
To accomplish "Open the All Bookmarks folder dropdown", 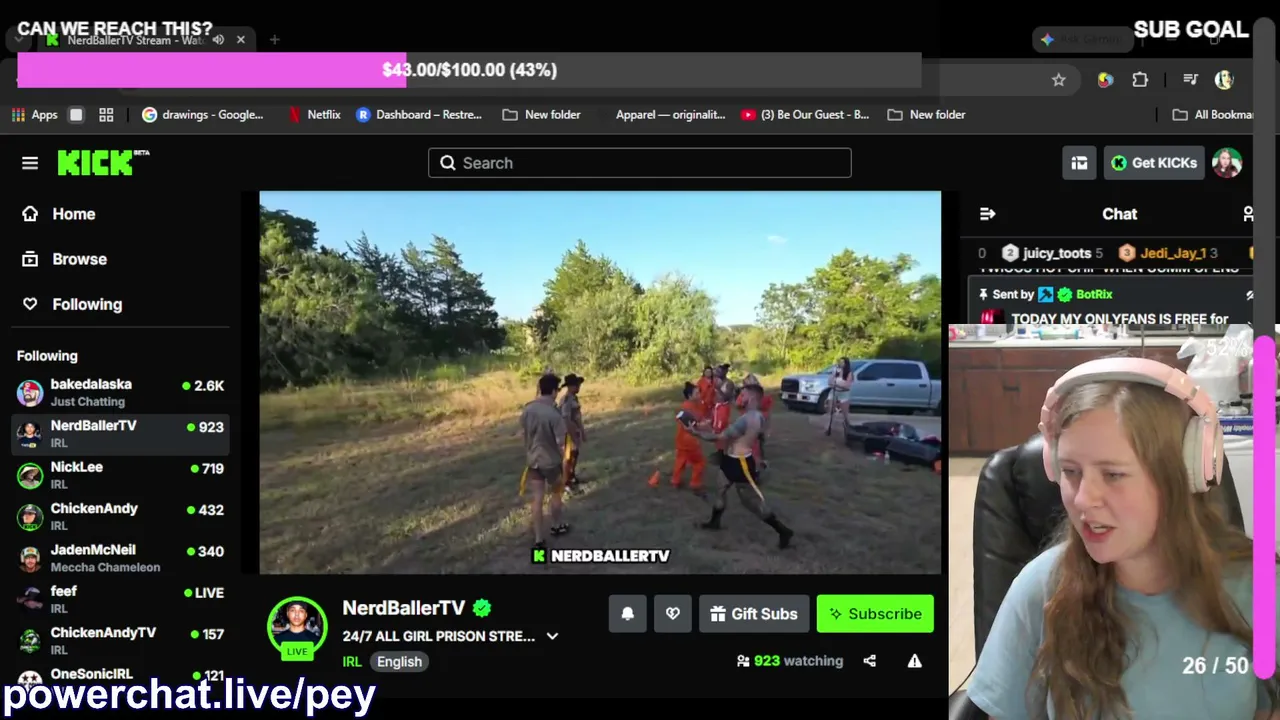I will tap(1215, 115).
